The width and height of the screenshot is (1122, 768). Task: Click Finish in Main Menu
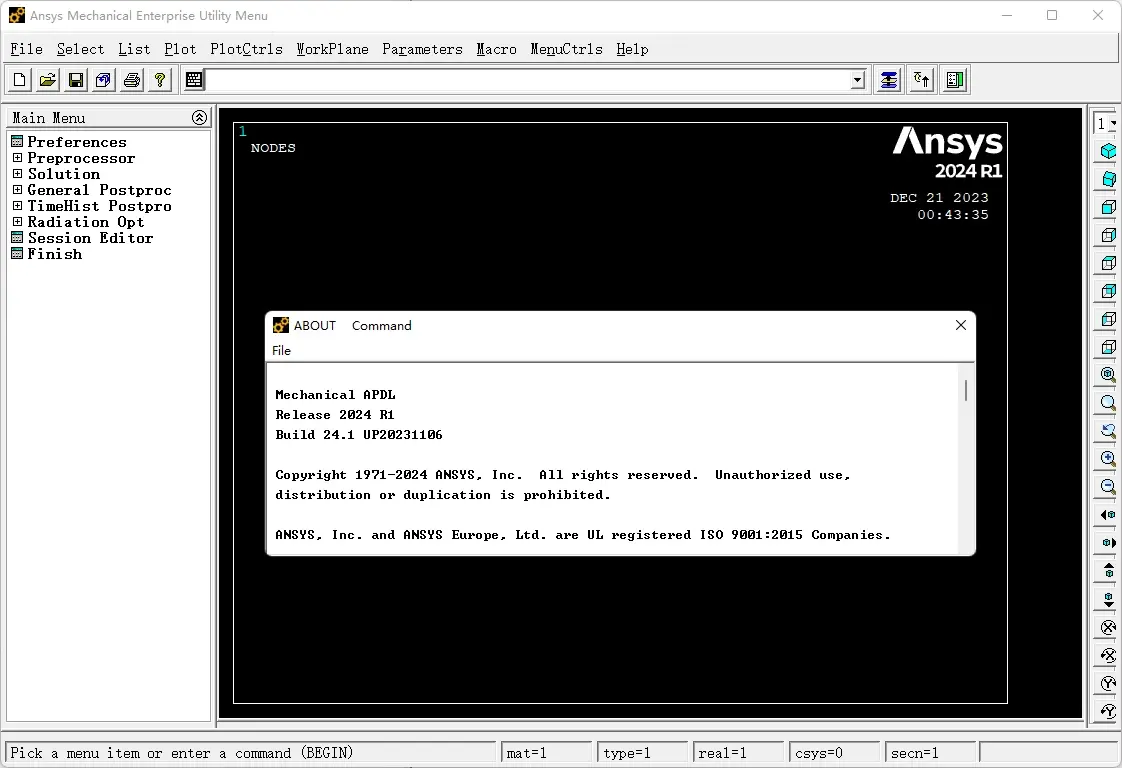(54, 253)
